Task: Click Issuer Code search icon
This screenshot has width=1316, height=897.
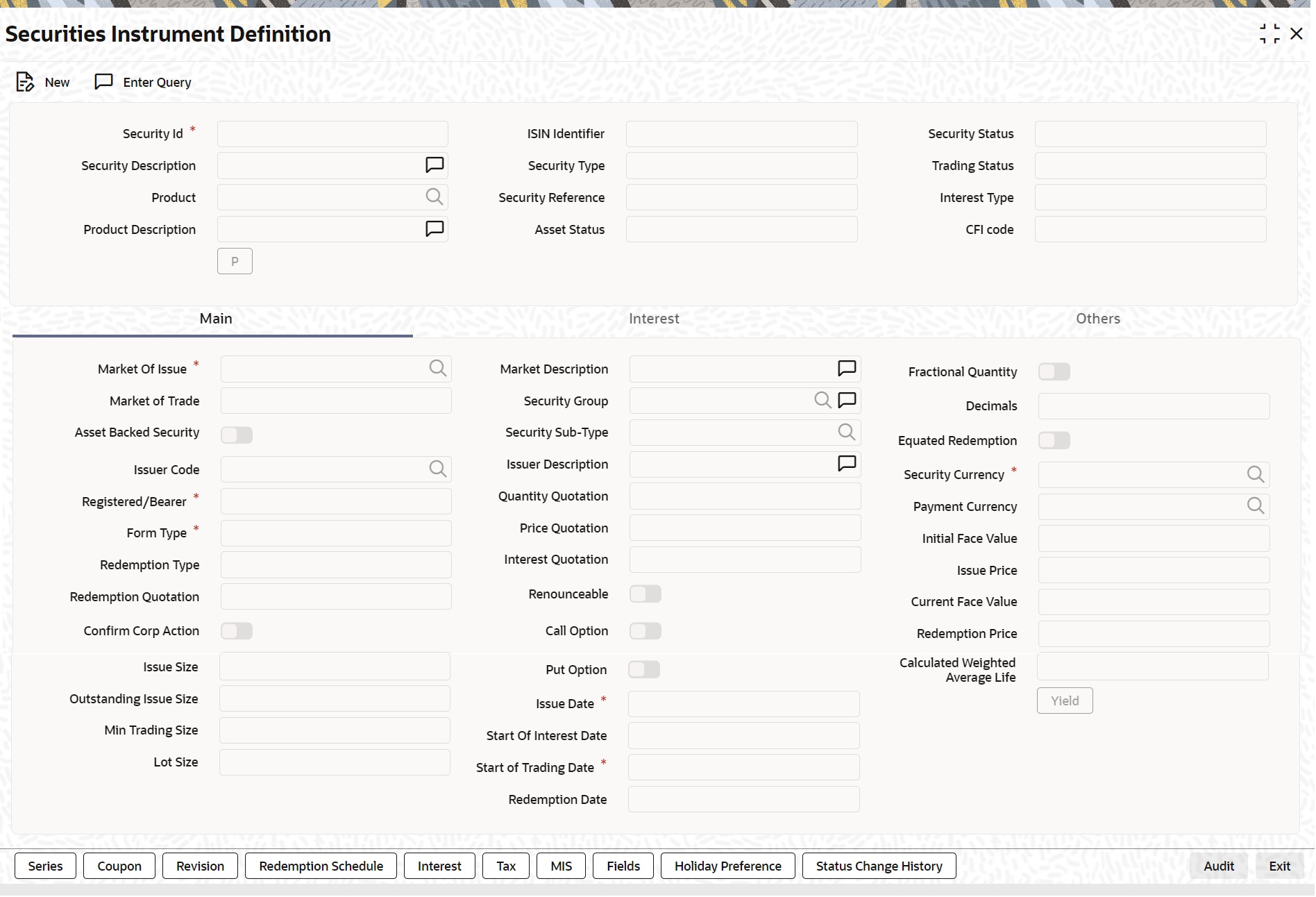Action: (x=438, y=469)
